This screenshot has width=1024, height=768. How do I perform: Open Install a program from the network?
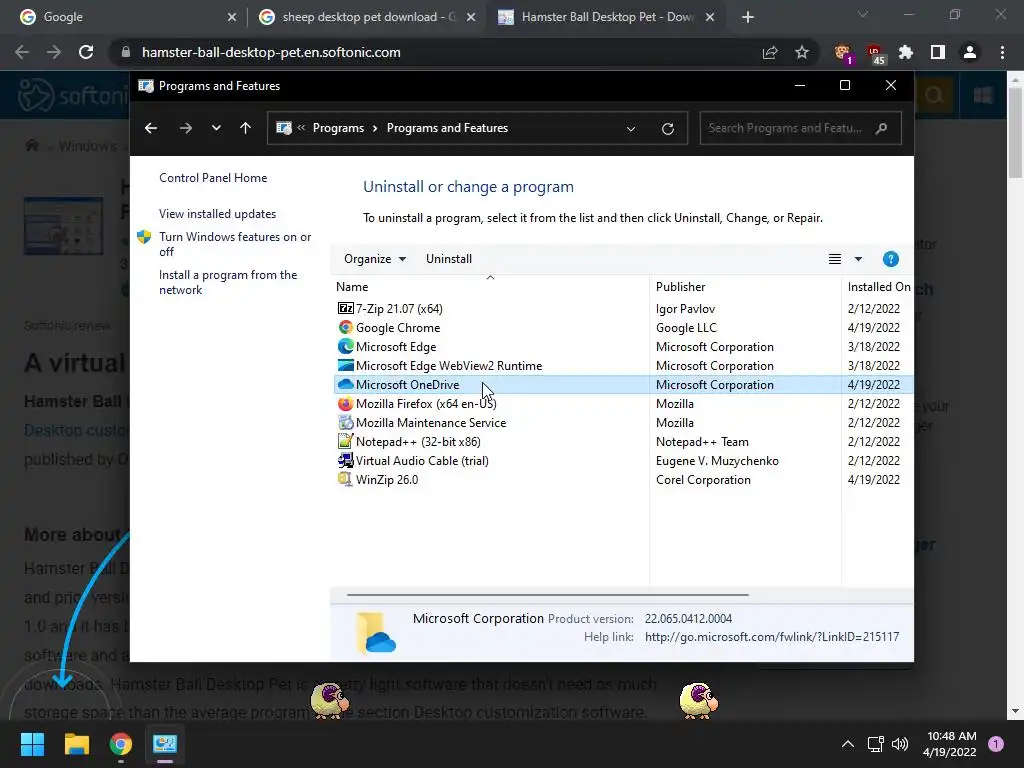228,282
